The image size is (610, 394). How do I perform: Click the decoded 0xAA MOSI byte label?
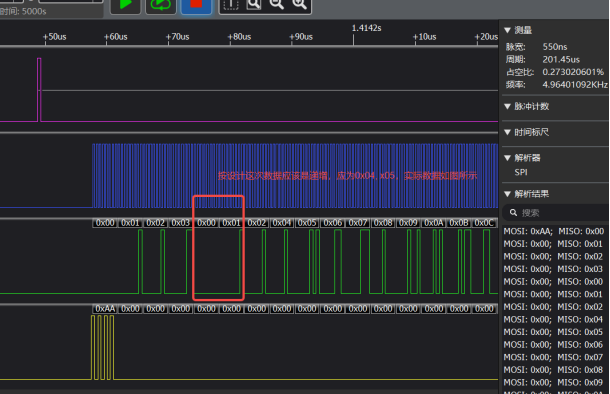coord(105,309)
